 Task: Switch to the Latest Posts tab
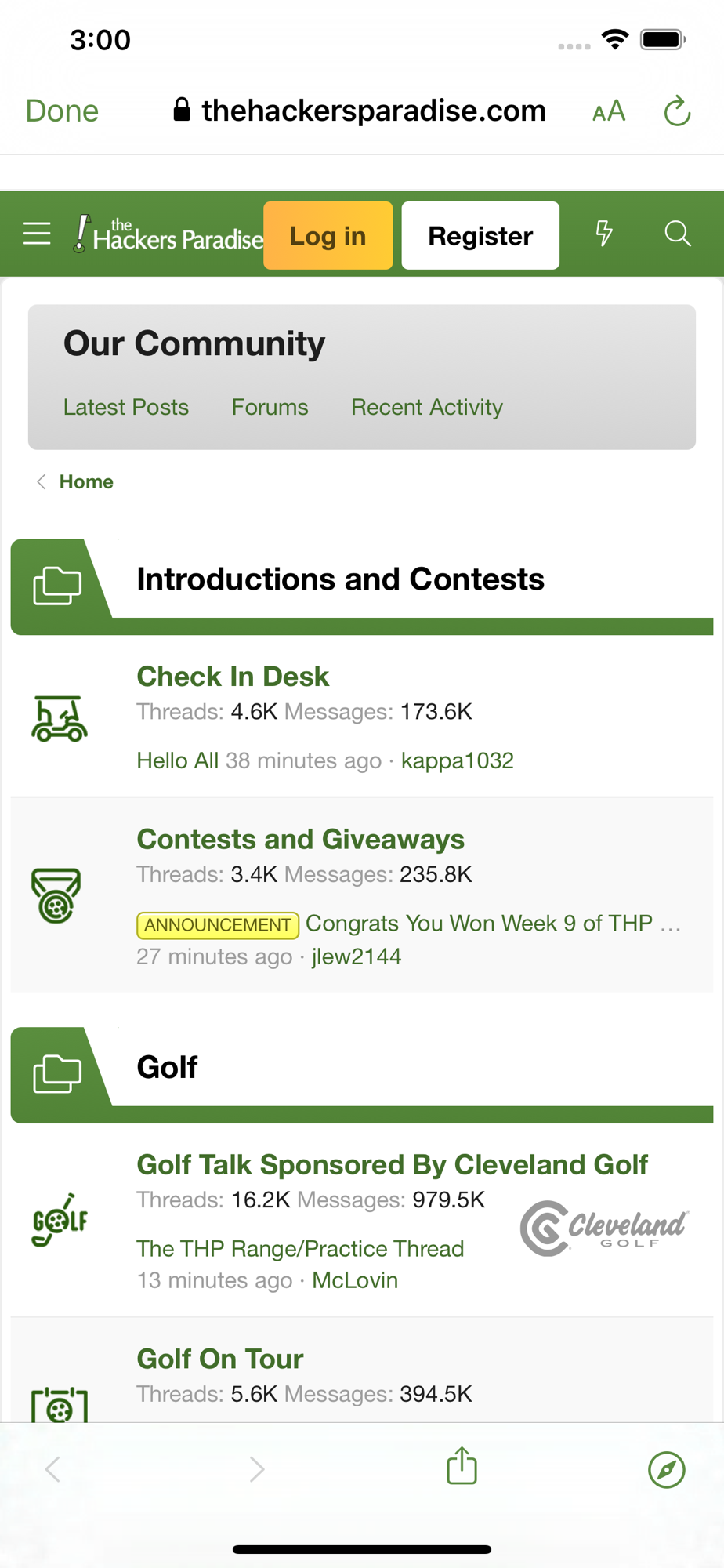pos(126,407)
